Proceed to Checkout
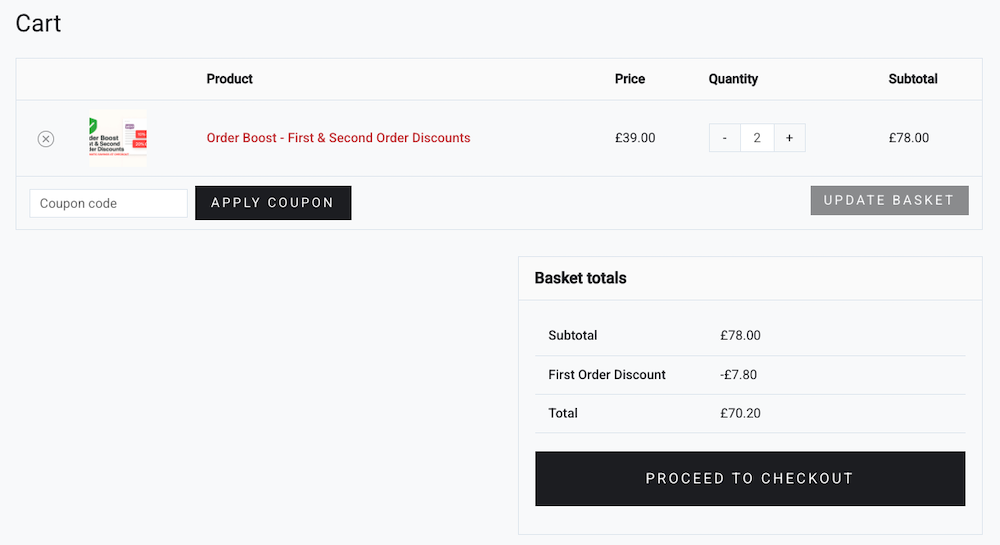 750,478
